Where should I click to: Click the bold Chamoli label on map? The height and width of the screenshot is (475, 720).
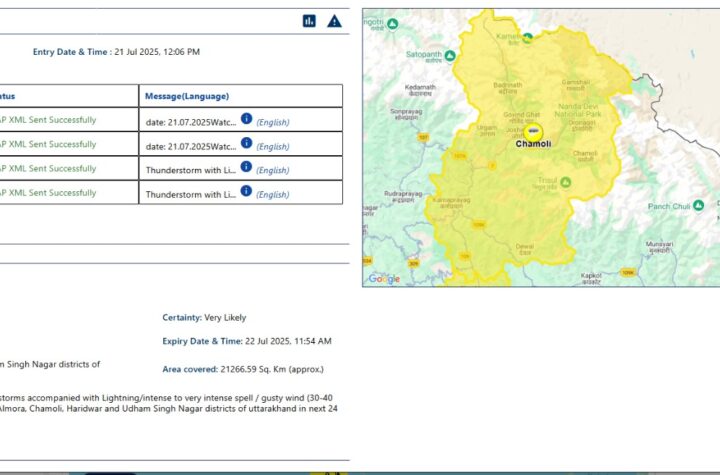(533, 144)
